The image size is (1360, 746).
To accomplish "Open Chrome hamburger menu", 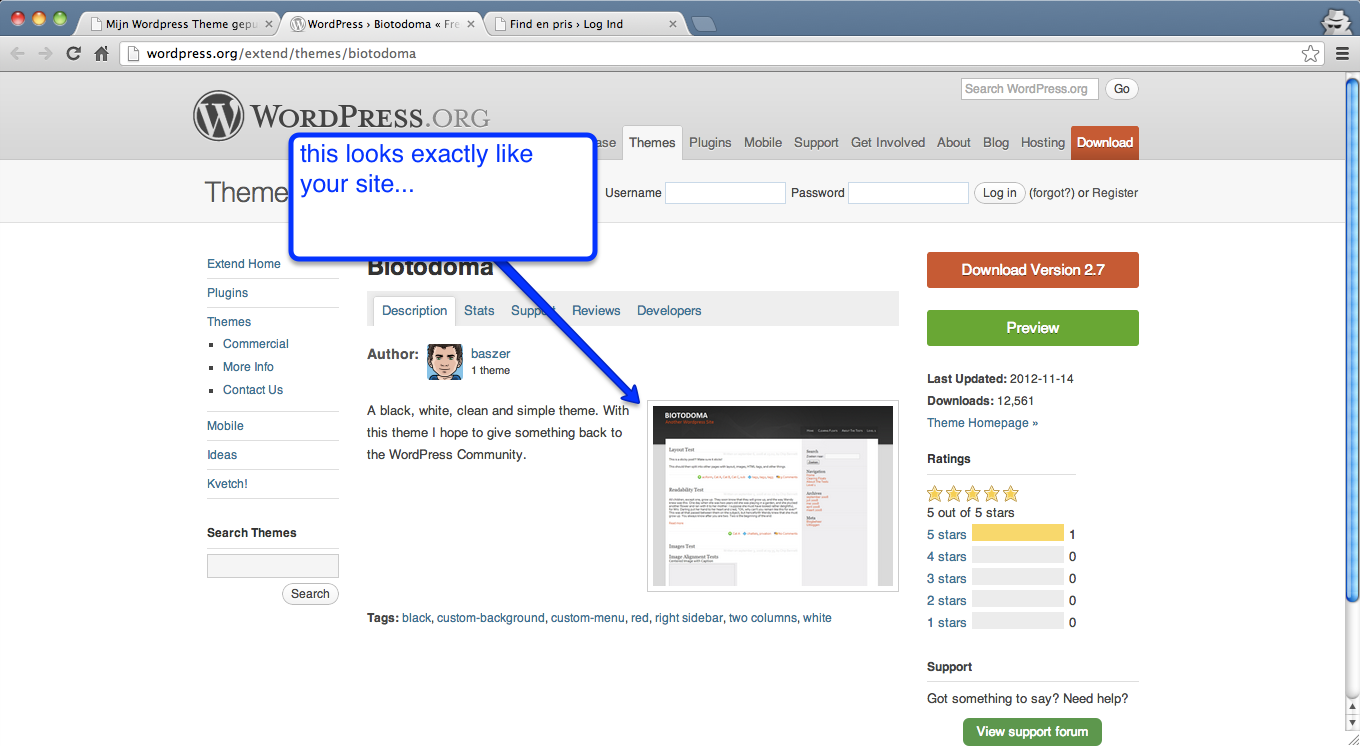I will [1342, 54].
